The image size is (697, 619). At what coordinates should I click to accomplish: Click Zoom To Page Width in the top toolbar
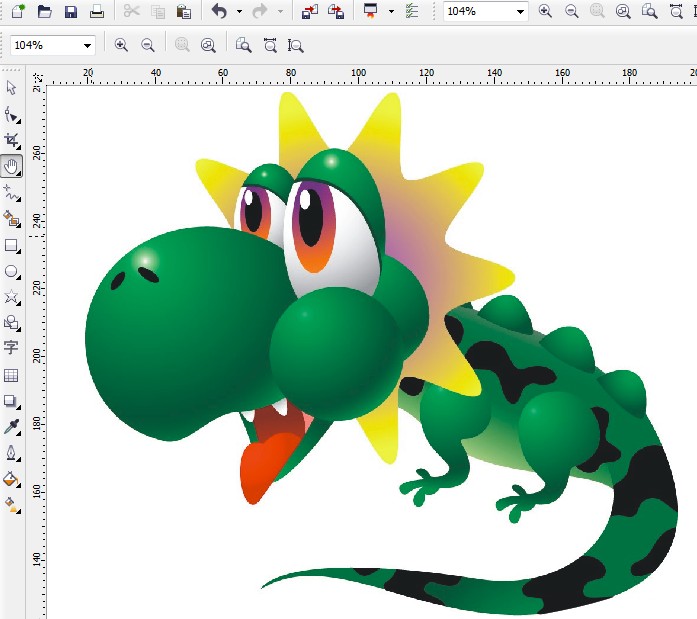[x=676, y=11]
